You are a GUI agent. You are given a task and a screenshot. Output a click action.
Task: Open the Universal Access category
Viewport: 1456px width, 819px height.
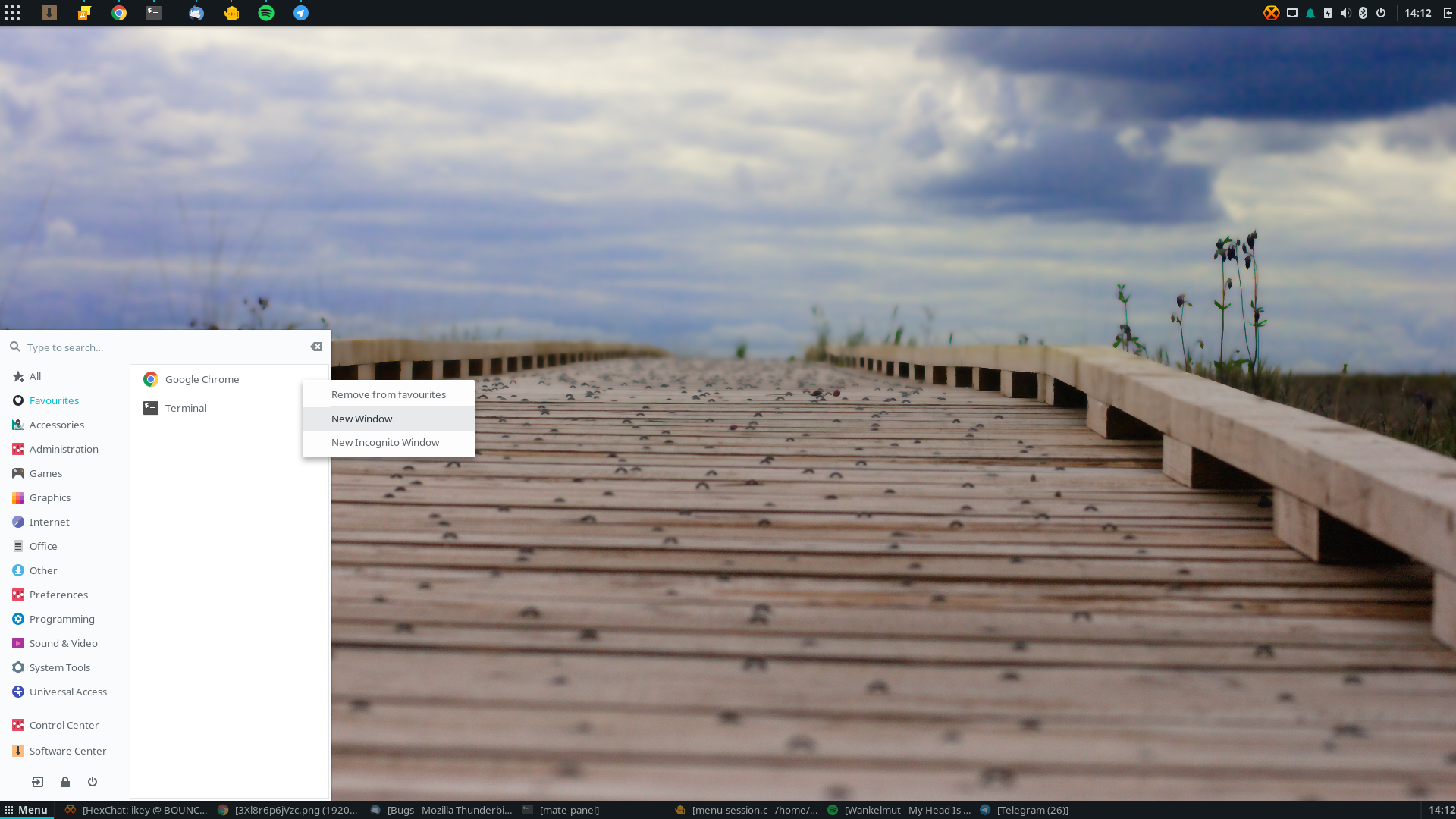tap(65, 692)
